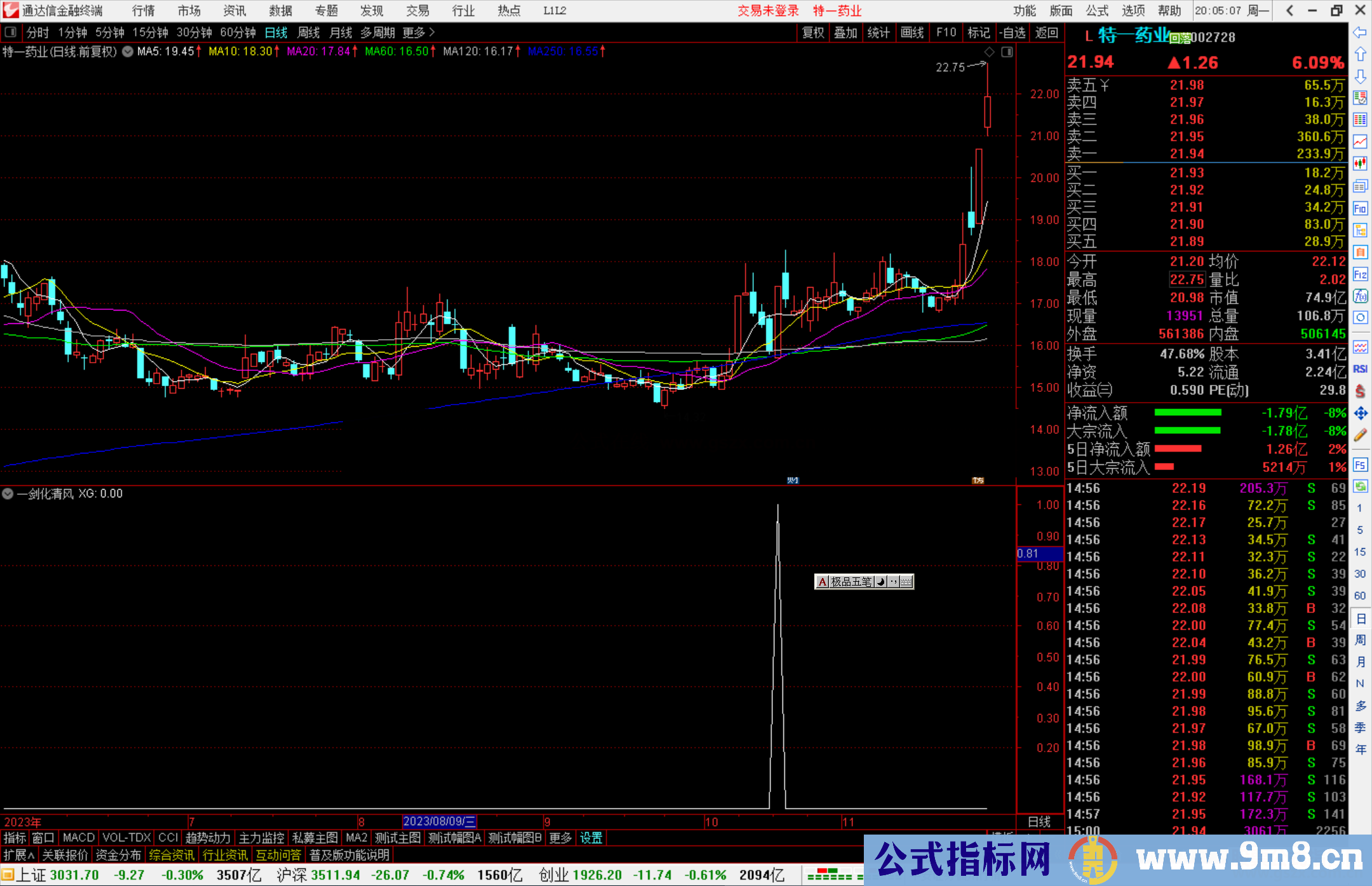Switch to the 周线 period tab
1372x886 pixels.
coord(309,32)
